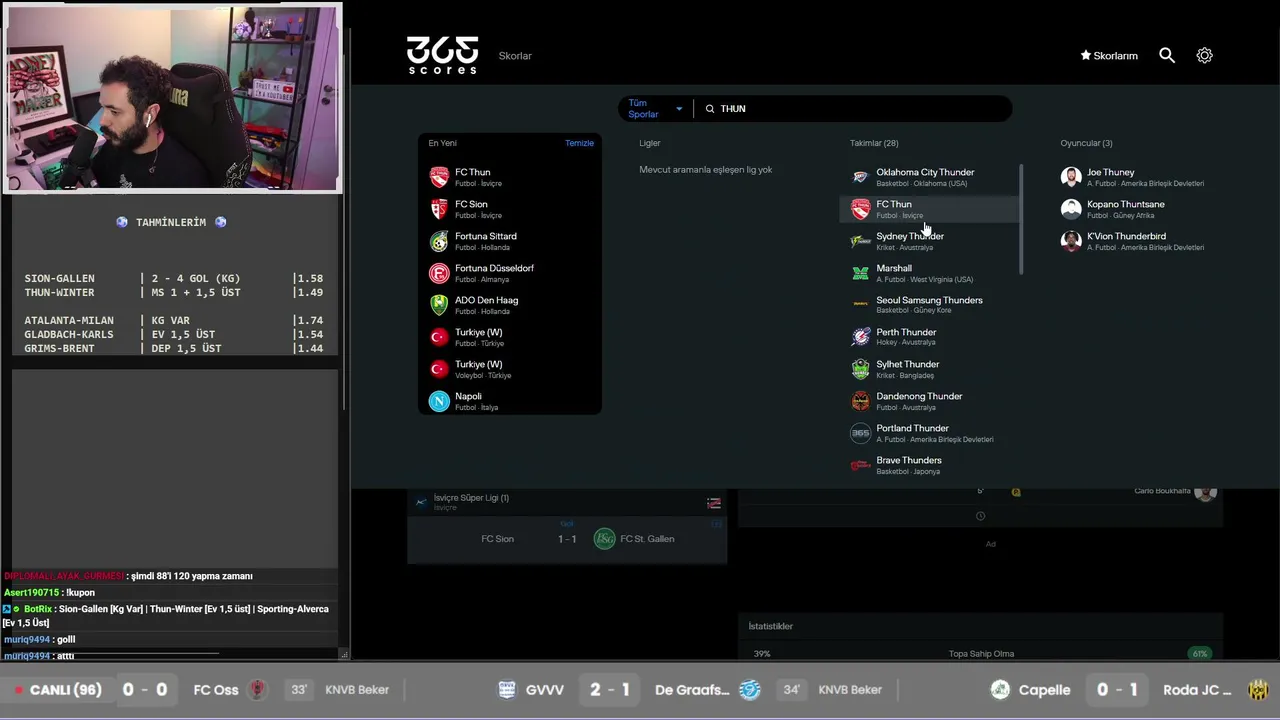This screenshot has width=1280, height=720.
Task: Click the Napoli crest icon
Action: [439, 401]
